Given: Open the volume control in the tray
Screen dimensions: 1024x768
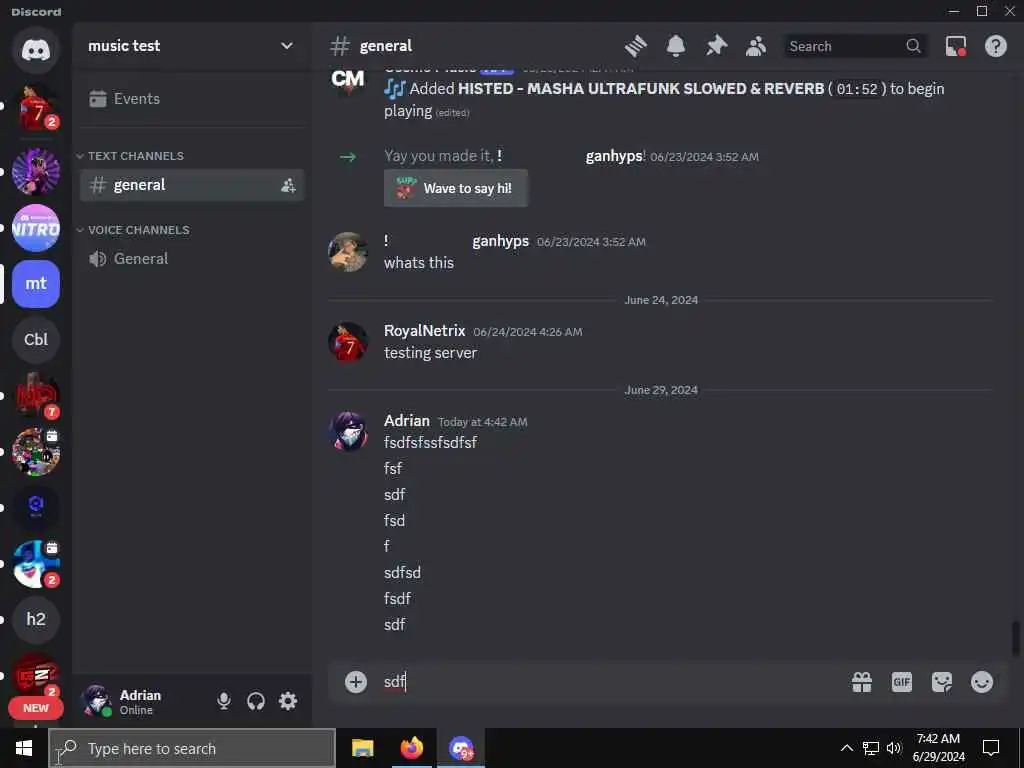Looking at the screenshot, I should (894, 748).
